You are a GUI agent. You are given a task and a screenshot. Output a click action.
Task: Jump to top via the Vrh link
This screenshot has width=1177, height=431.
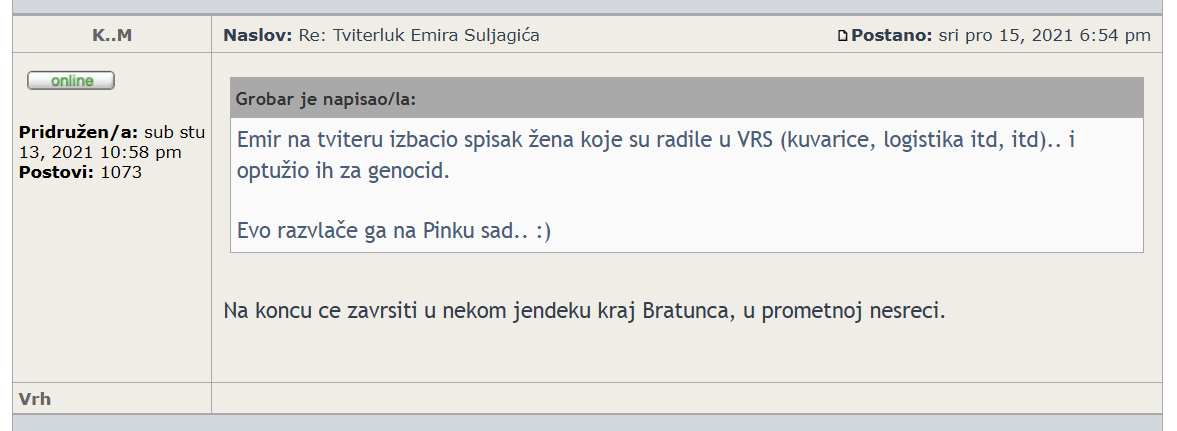coord(35,399)
